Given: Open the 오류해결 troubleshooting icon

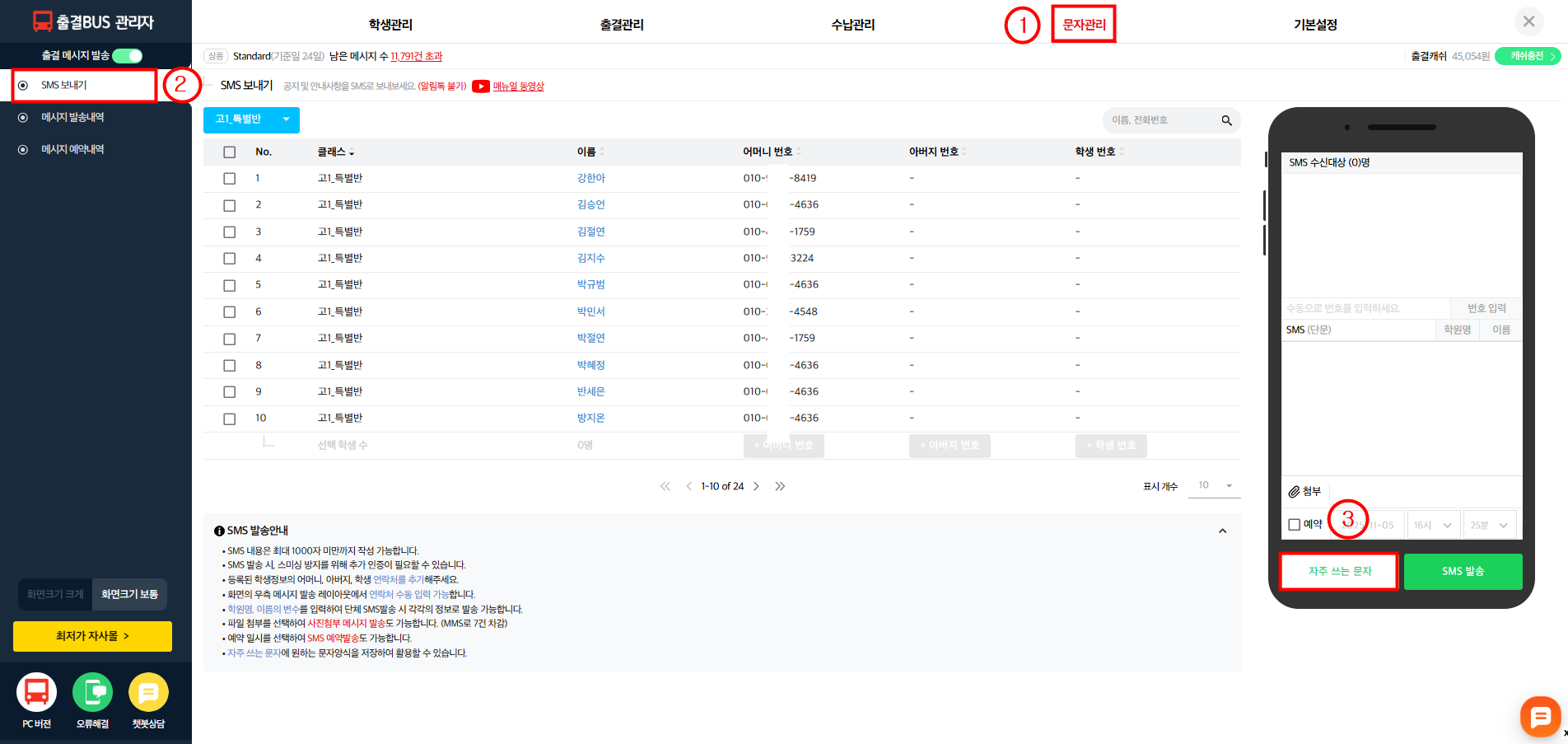Looking at the screenshot, I should point(92,692).
